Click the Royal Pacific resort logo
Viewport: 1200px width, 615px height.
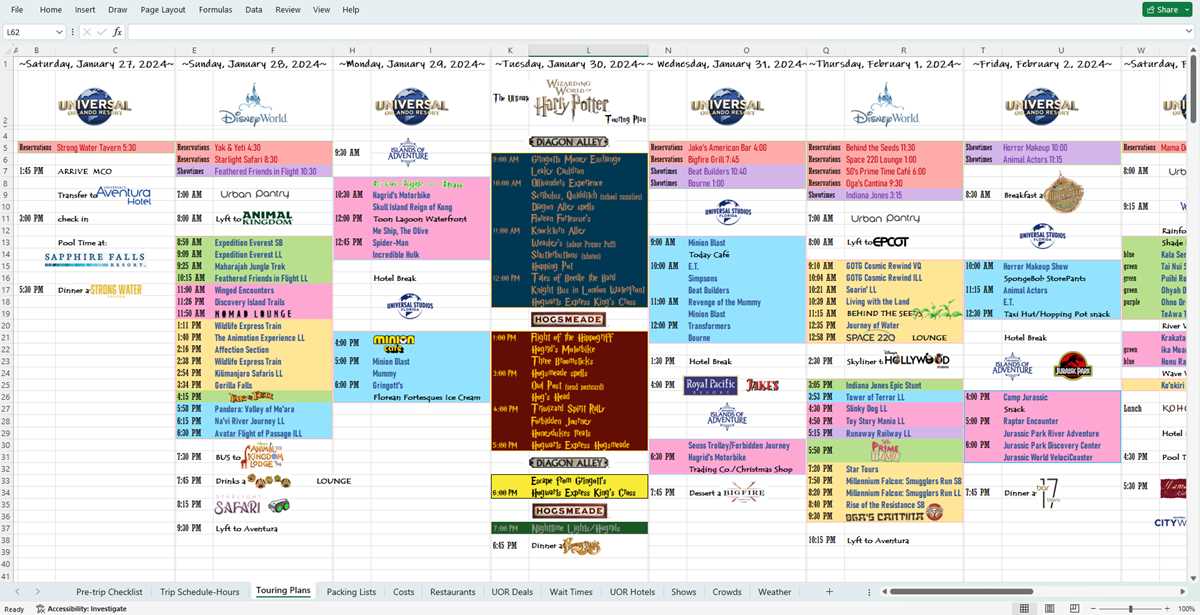[711, 384]
